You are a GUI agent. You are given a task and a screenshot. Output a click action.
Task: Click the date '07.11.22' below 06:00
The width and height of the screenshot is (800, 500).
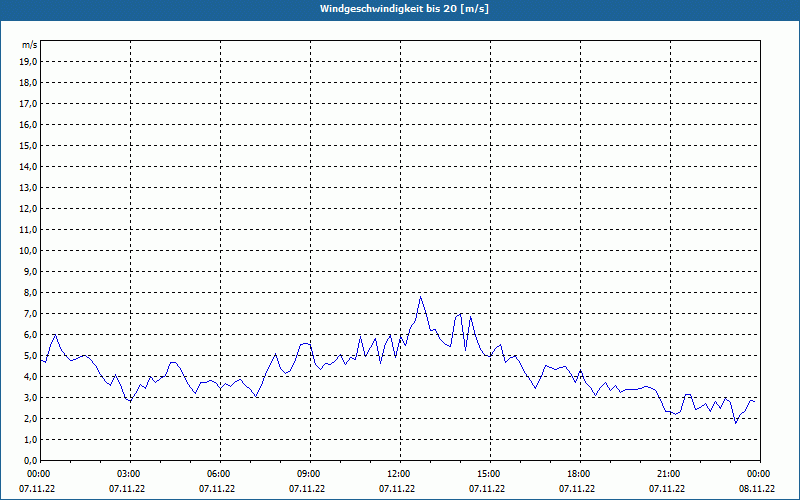tap(217, 489)
